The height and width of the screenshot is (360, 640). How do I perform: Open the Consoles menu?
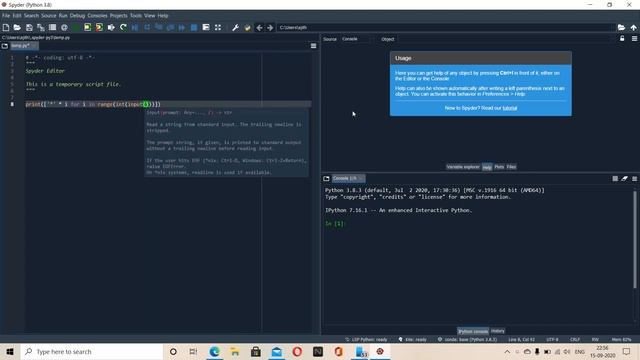point(97,16)
